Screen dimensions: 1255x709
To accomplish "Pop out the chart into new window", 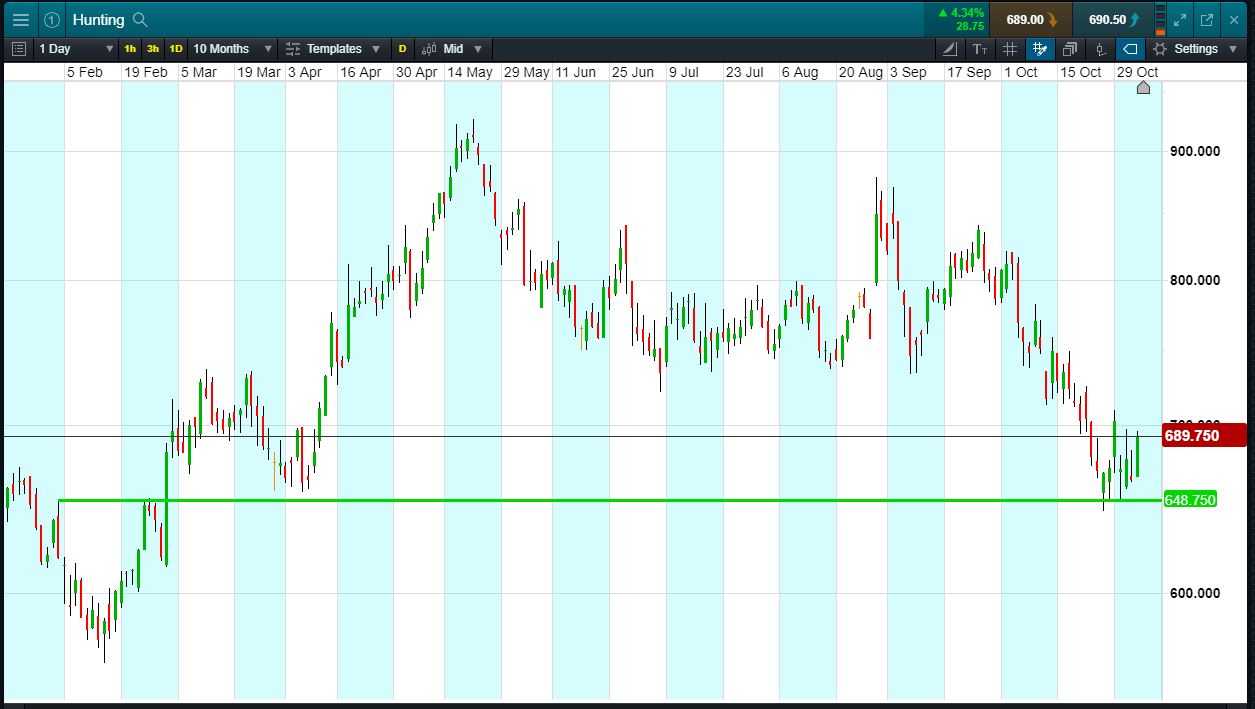I will [x=1207, y=19].
